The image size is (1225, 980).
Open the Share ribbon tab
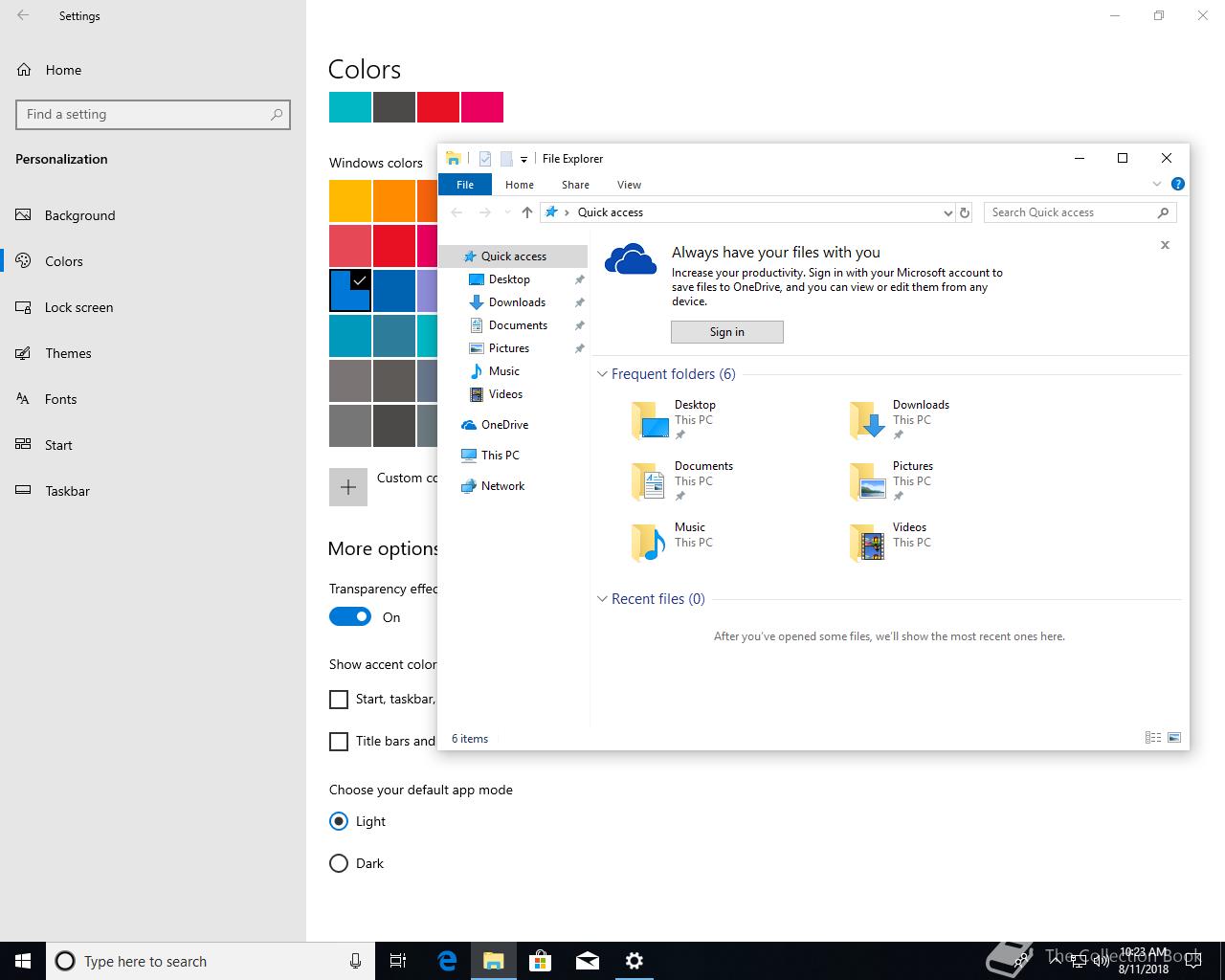click(575, 185)
